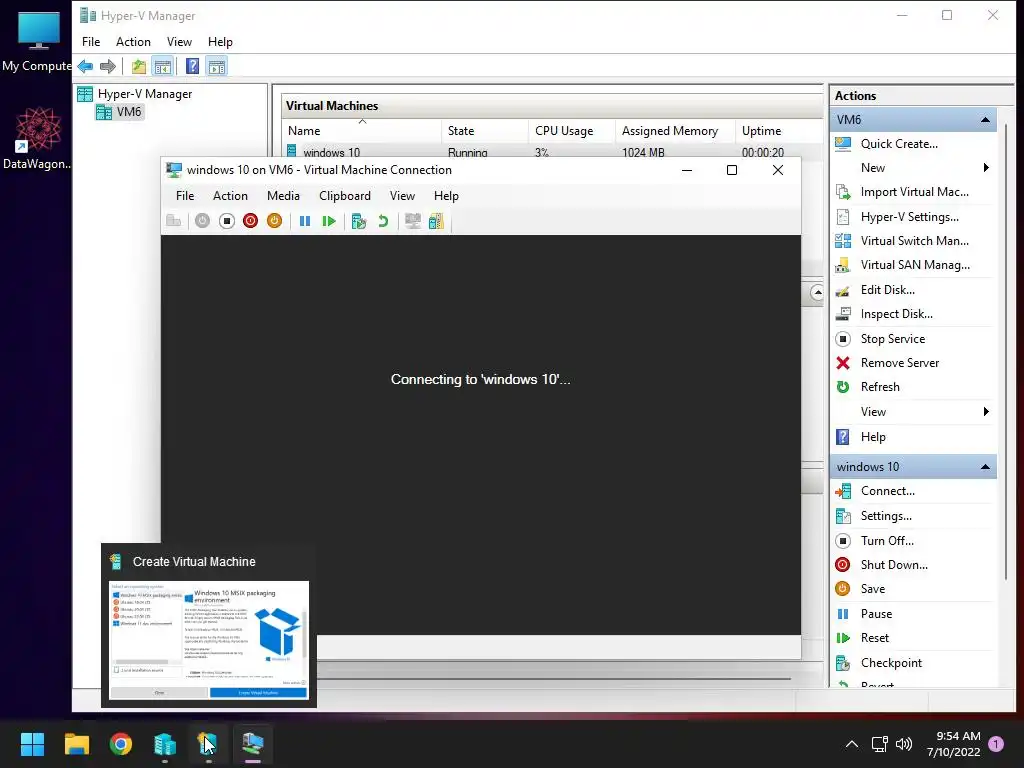Collapse the VM6 actions section
This screenshot has width=1024, height=768.
pyautogui.click(x=985, y=120)
